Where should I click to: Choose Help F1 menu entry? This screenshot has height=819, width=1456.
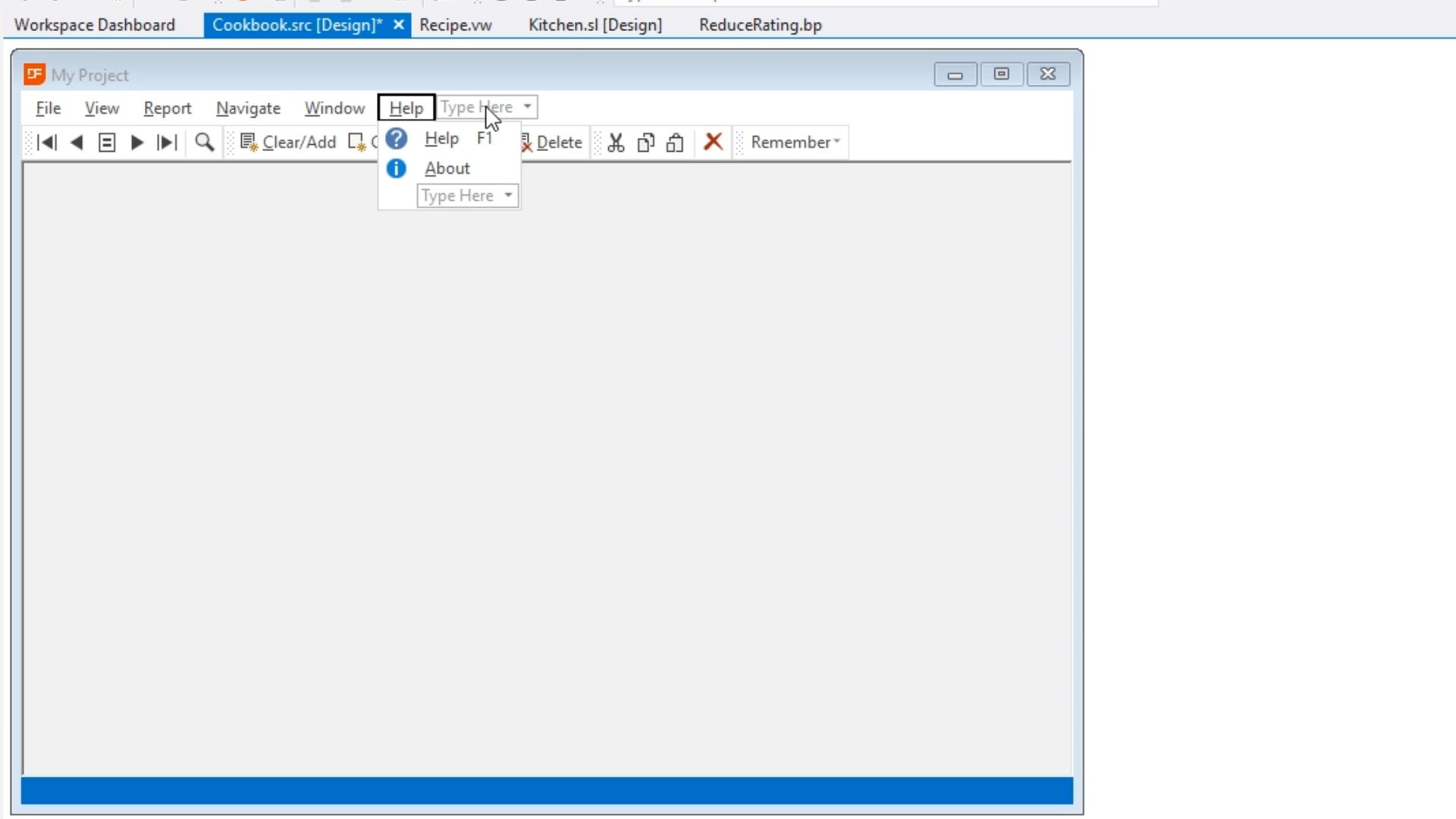pos(442,139)
